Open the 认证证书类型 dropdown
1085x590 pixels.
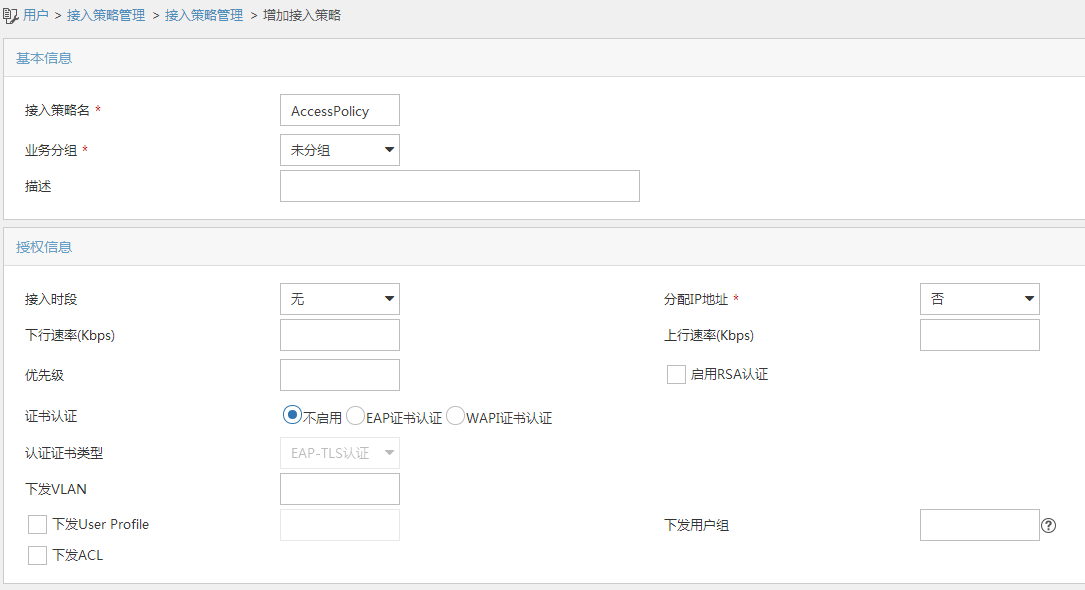click(340, 453)
